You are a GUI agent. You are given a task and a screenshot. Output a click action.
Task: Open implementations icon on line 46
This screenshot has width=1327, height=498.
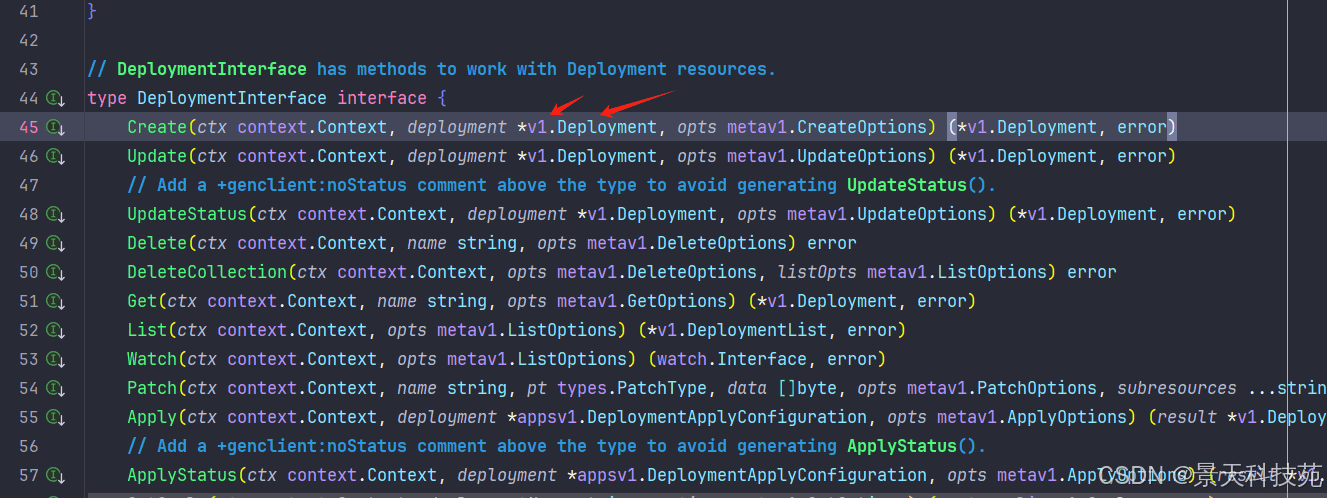pyautogui.click(x=56, y=156)
